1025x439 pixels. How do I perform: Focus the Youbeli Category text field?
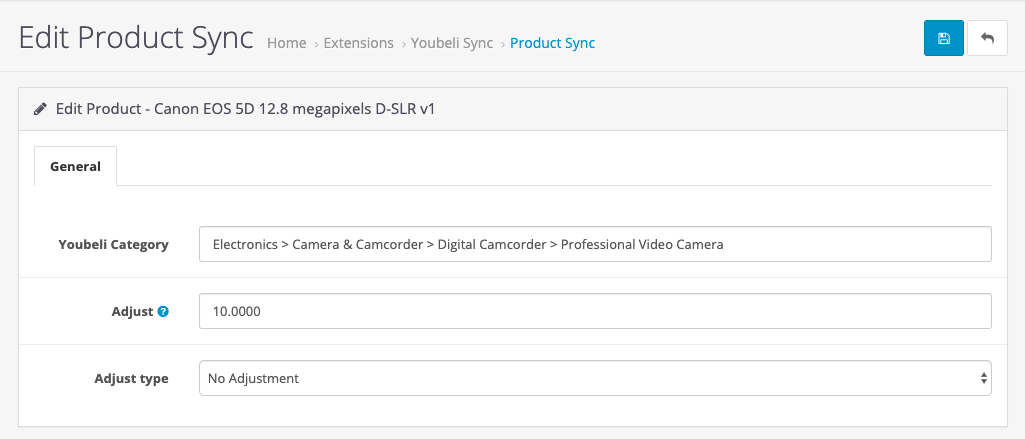(595, 244)
